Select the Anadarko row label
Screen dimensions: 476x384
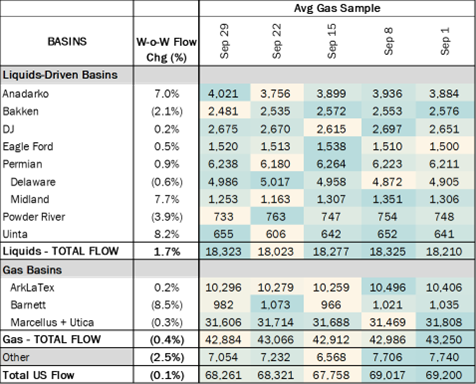(x=25, y=94)
